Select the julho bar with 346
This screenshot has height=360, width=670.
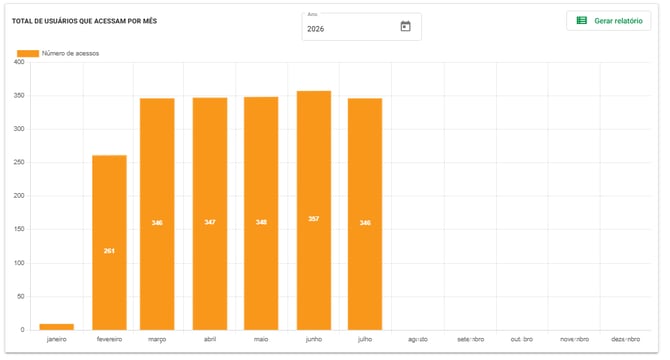tap(365, 214)
